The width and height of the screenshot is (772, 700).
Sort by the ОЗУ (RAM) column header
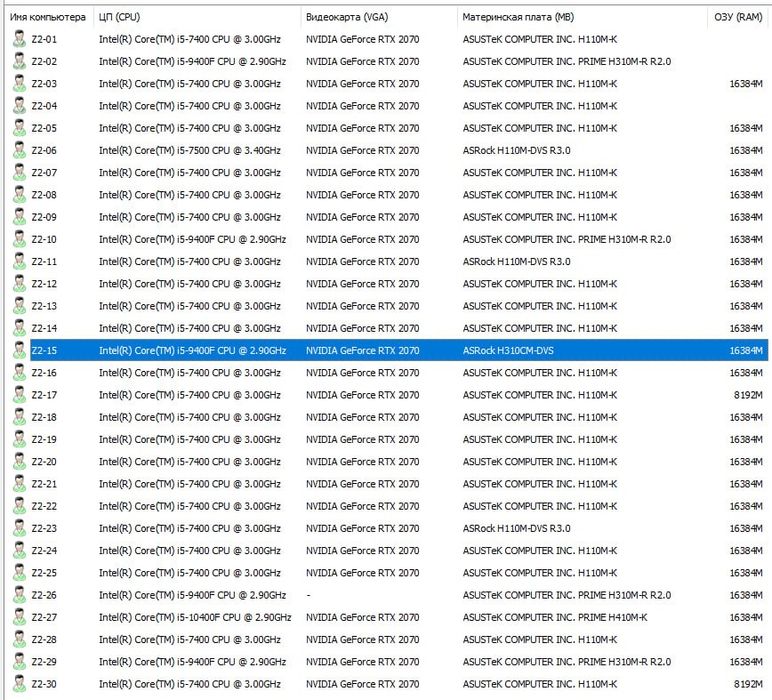[x=738, y=17]
